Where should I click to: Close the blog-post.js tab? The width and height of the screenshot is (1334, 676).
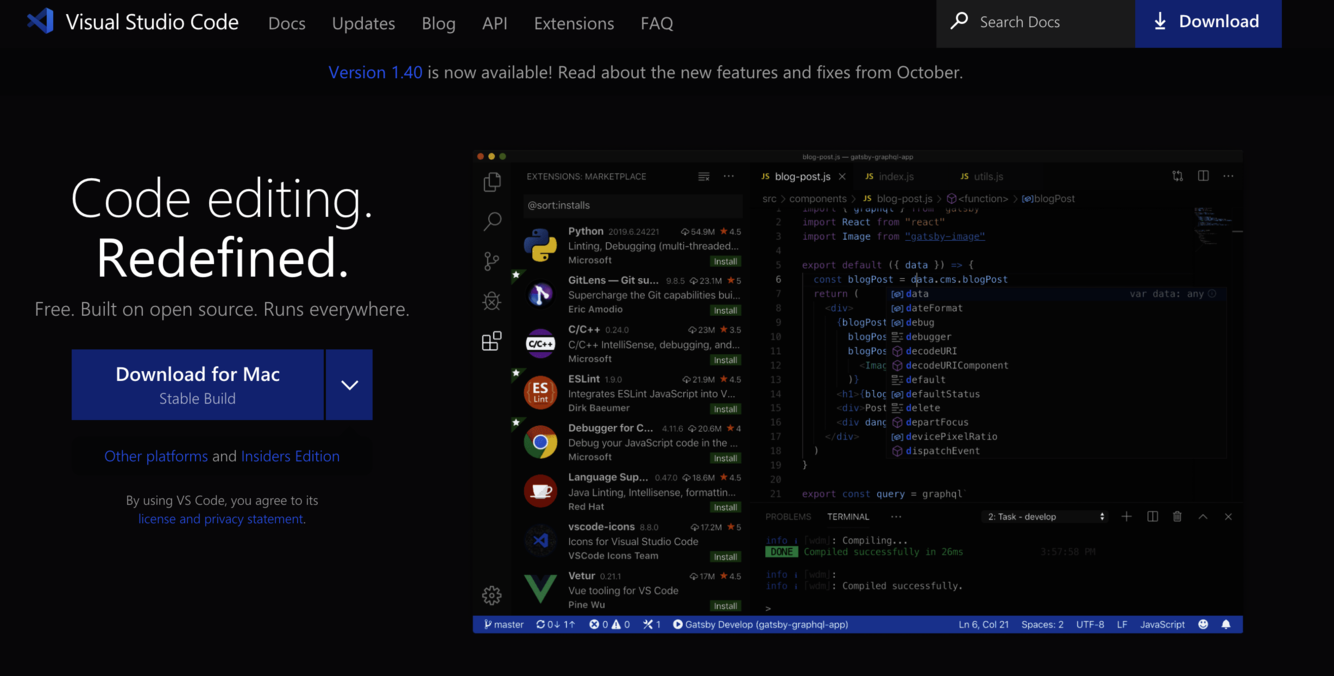[x=842, y=177]
